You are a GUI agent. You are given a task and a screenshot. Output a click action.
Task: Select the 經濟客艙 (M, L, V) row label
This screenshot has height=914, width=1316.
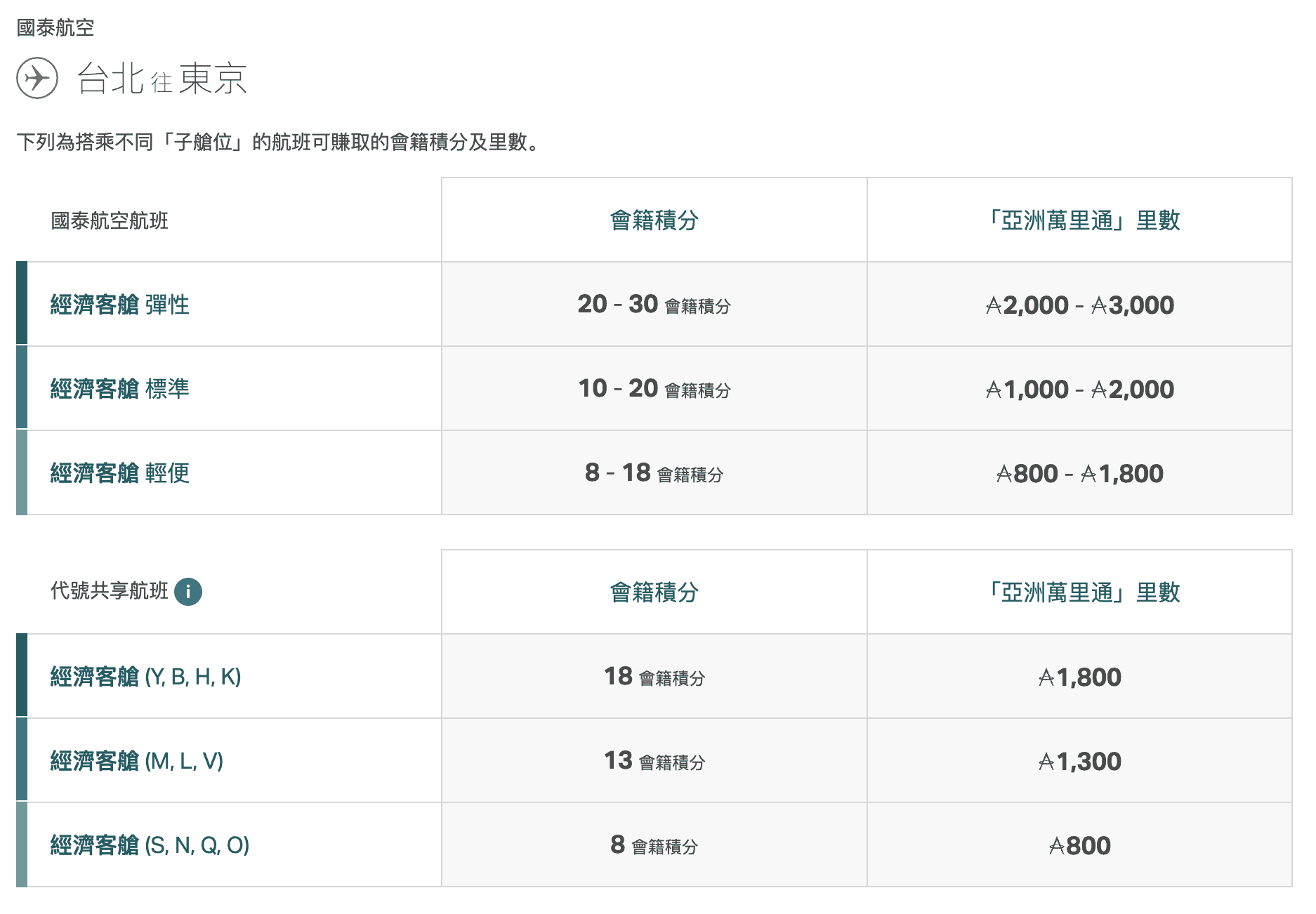click(137, 761)
